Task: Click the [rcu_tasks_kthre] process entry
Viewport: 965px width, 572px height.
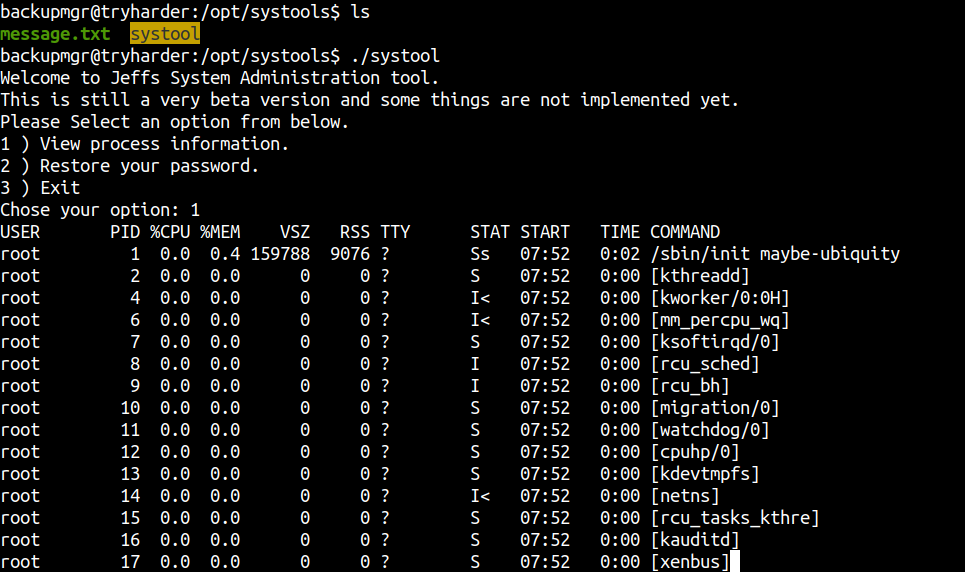Action: click(x=735, y=518)
